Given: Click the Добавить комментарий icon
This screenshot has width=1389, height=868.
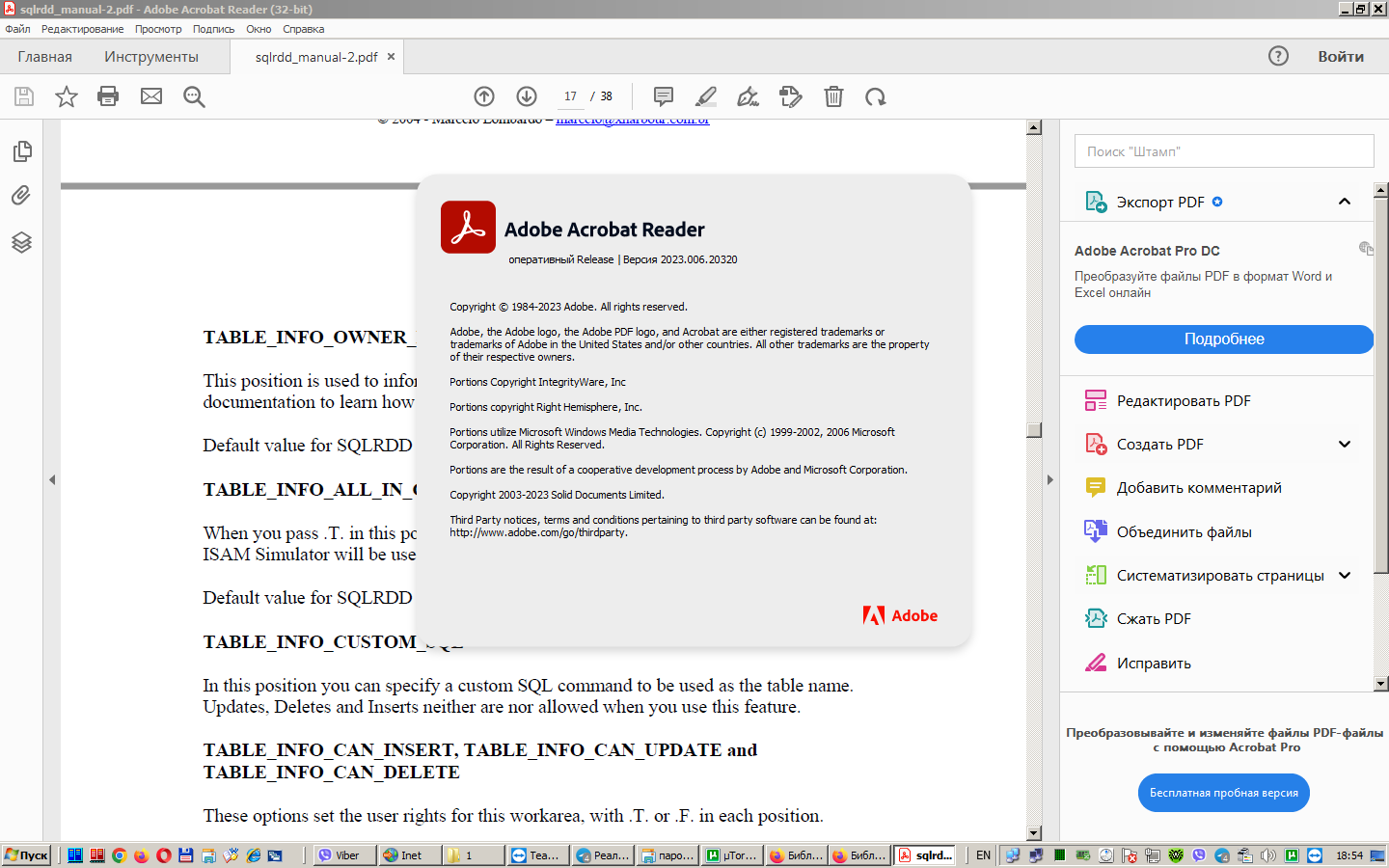Looking at the screenshot, I should pyautogui.click(x=1096, y=487).
